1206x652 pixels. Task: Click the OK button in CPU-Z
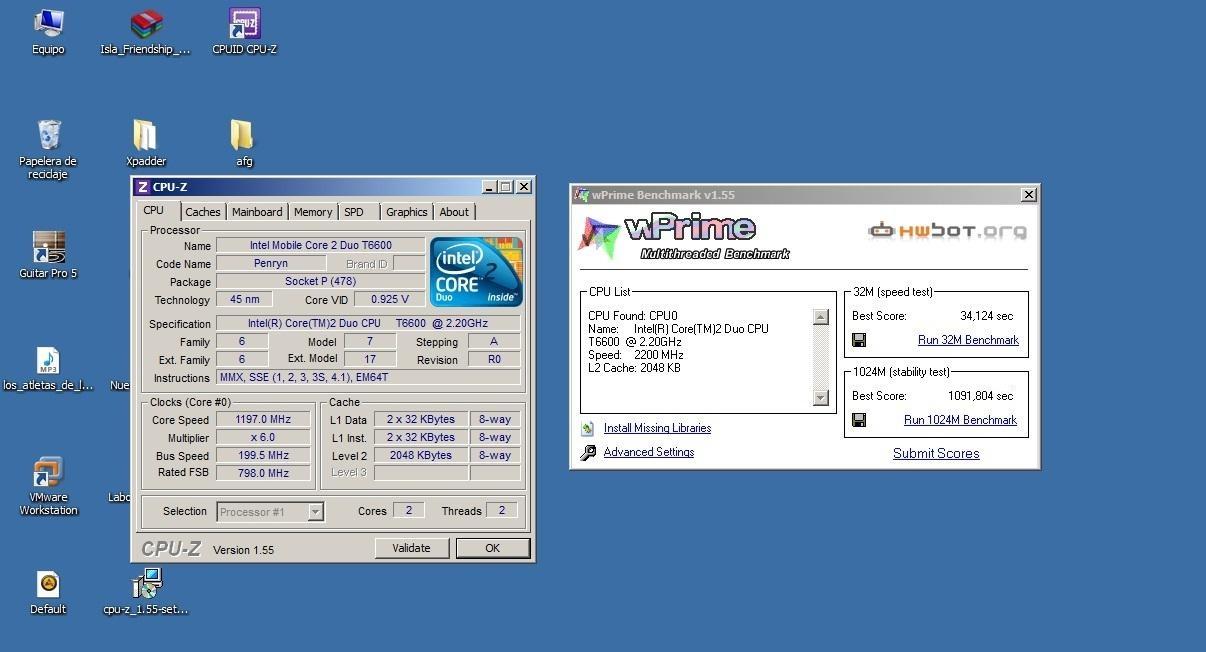[x=492, y=548]
